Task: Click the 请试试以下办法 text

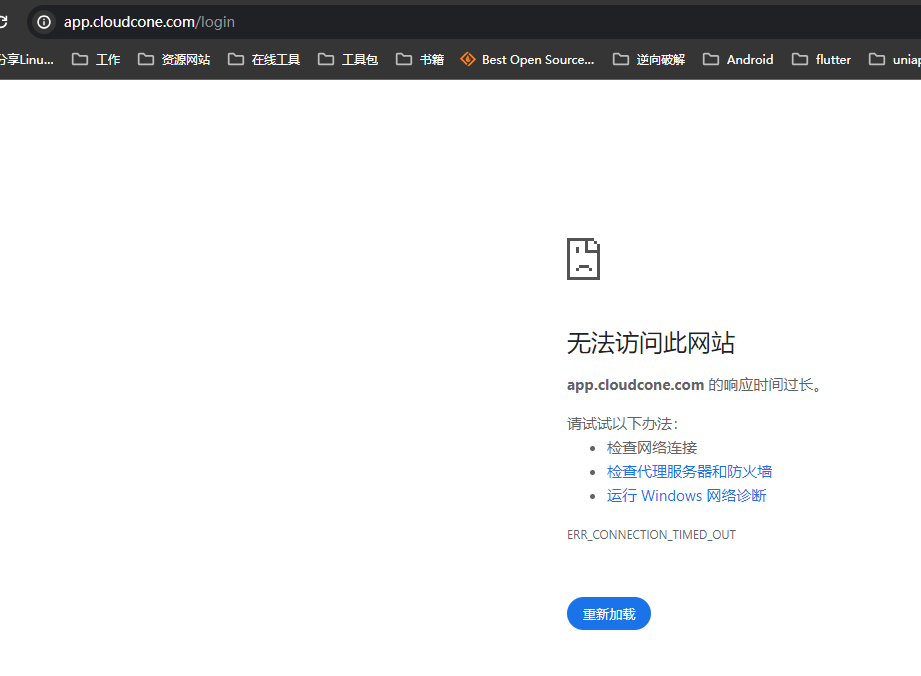Action: (623, 424)
